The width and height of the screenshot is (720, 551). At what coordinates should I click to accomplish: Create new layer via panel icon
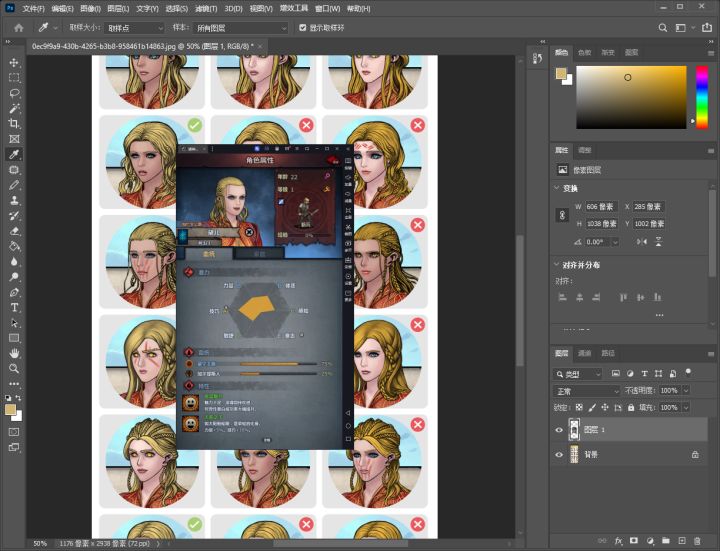click(682, 541)
